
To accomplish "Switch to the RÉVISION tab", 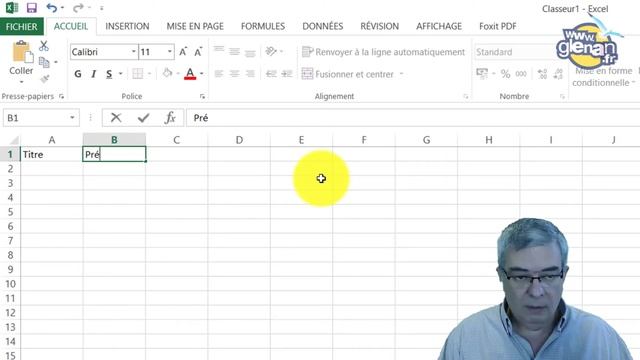I will 379,27.
